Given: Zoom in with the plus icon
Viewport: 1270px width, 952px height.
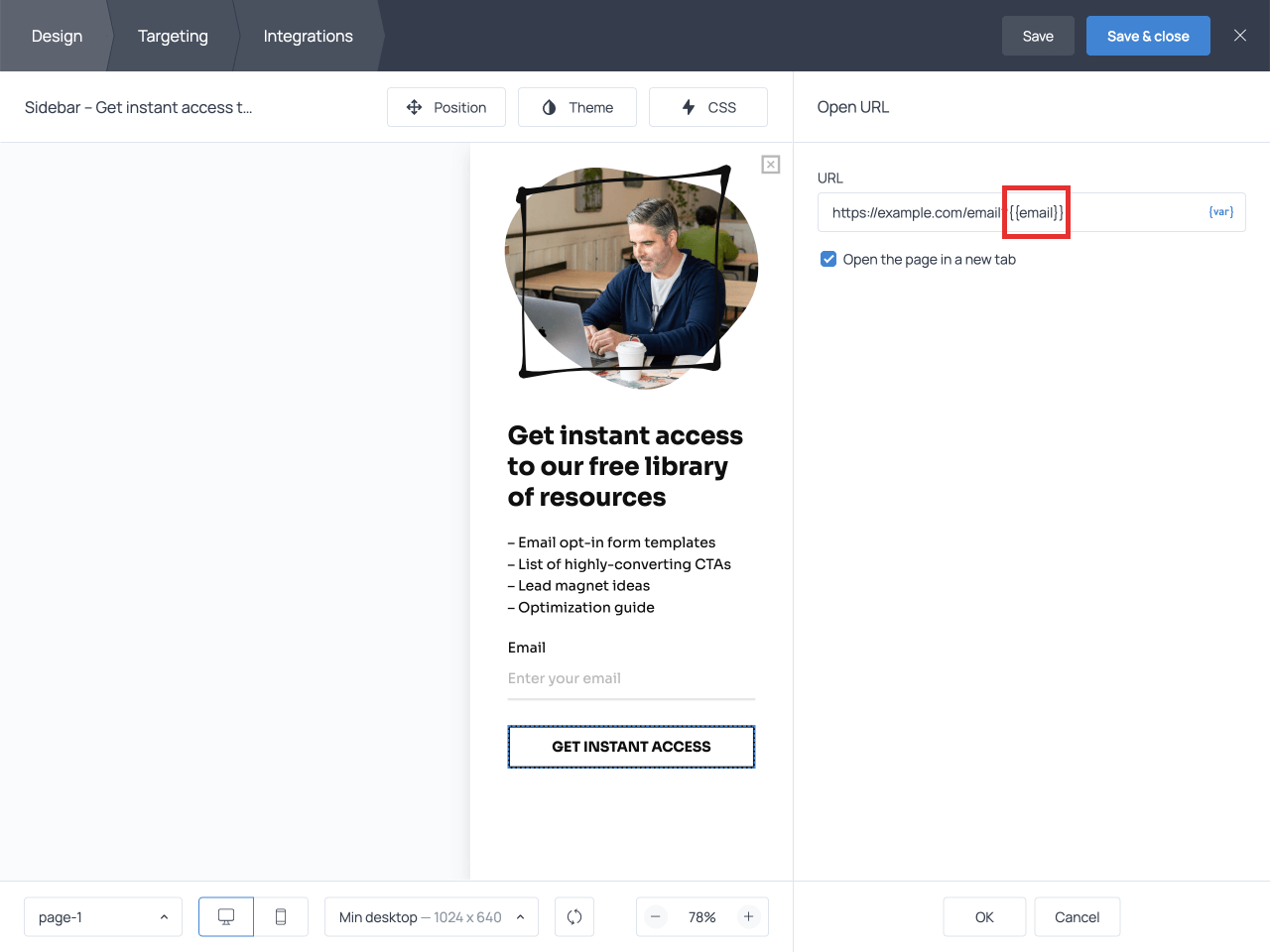Looking at the screenshot, I should pyautogui.click(x=749, y=917).
